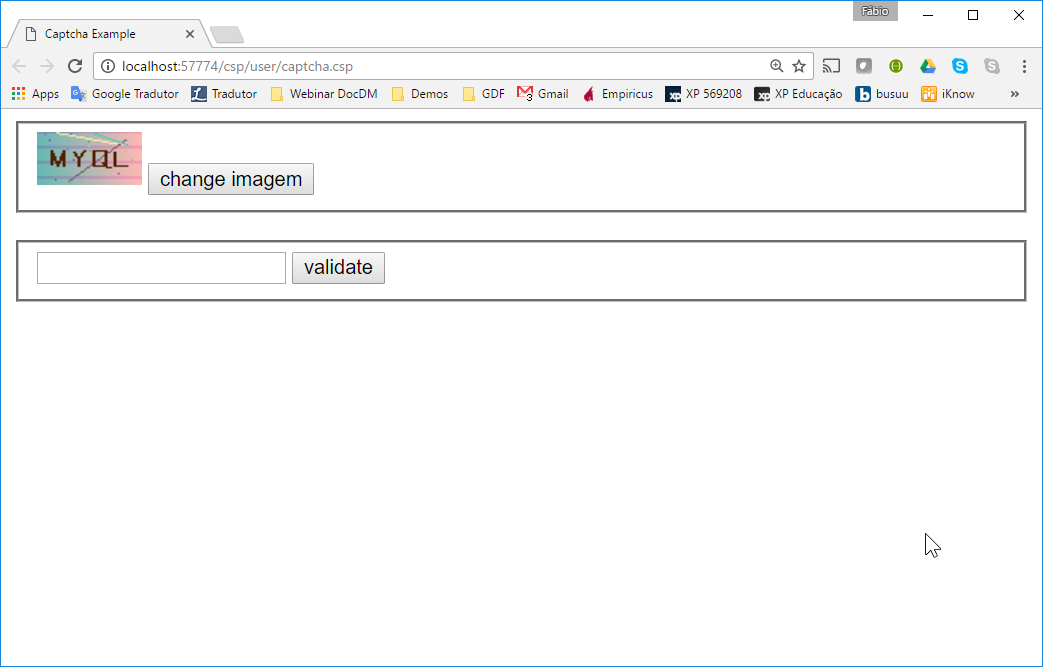Click the green braces extension icon

(x=896, y=66)
